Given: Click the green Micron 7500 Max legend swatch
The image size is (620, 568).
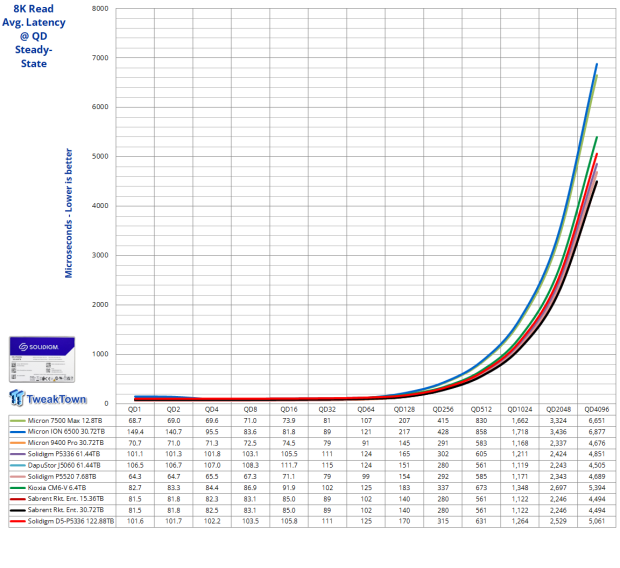Looking at the screenshot, I should click(18, 420).
